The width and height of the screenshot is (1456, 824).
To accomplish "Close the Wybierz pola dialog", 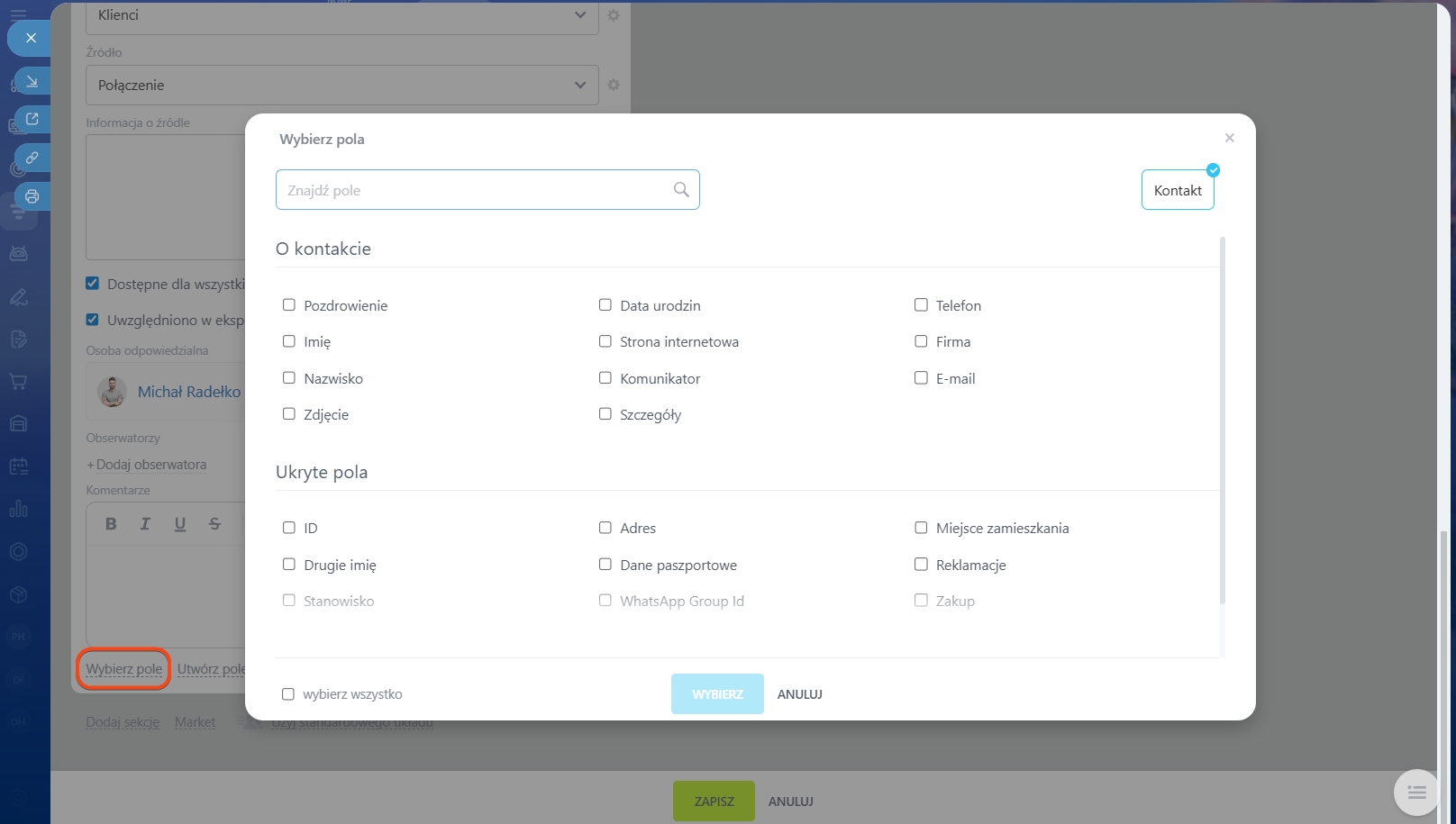I will coord(1229,138).
